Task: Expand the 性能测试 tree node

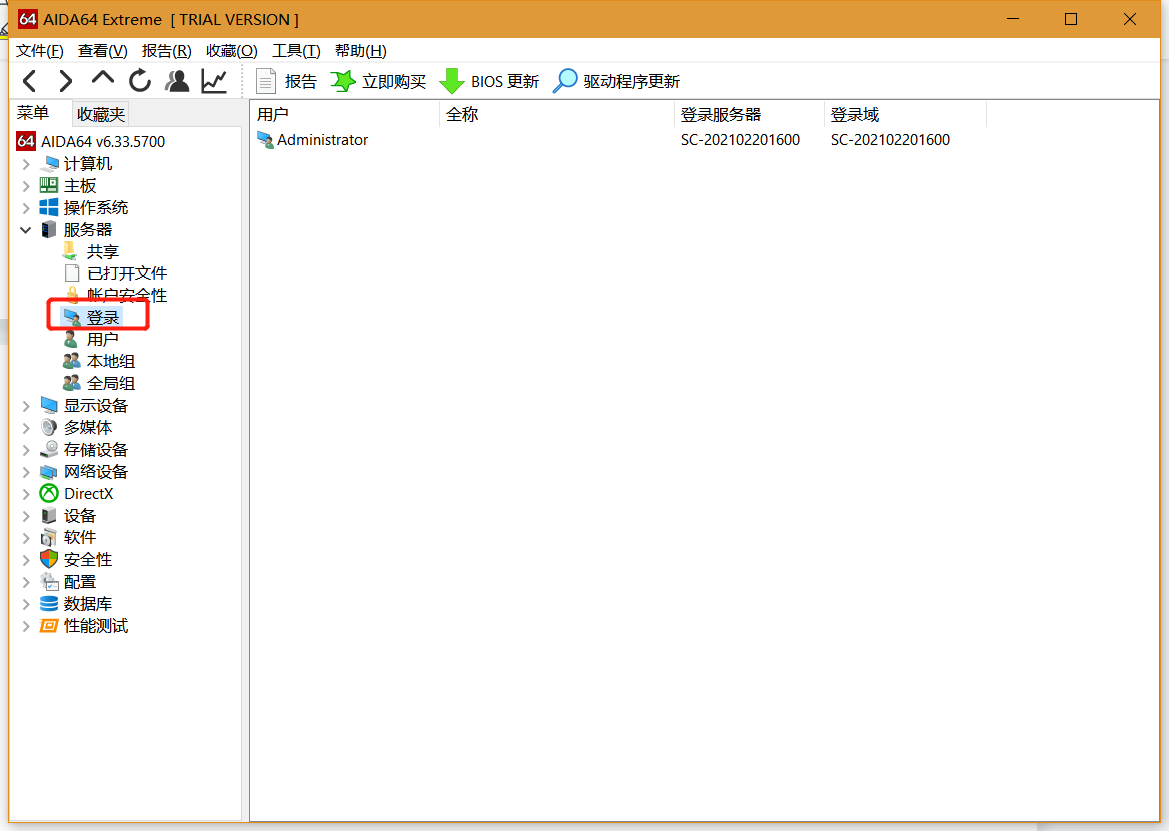Action: (x=26, y=626)
